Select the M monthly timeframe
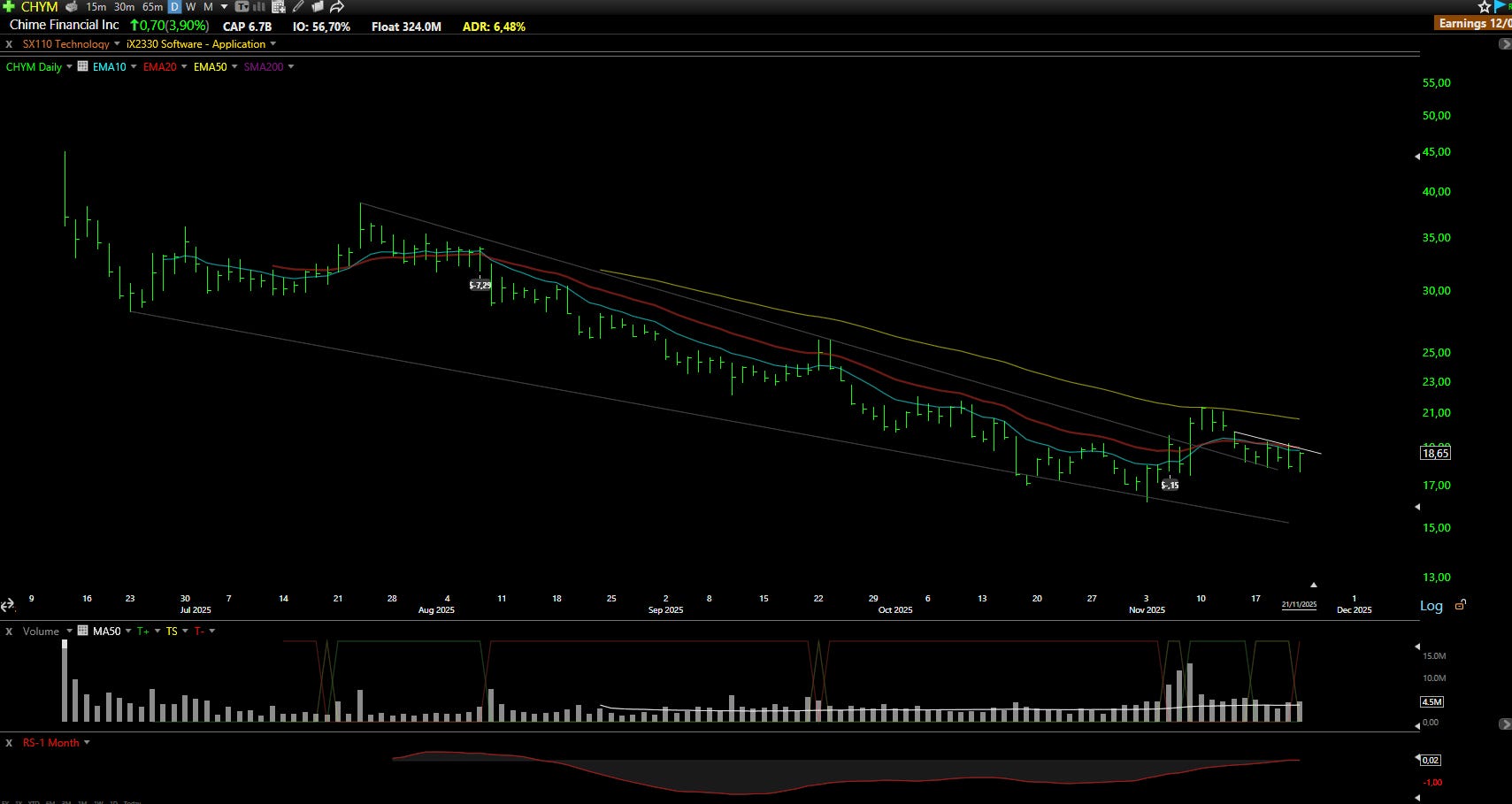This screenshot has height=804, width=1512. tap(208, 6)
